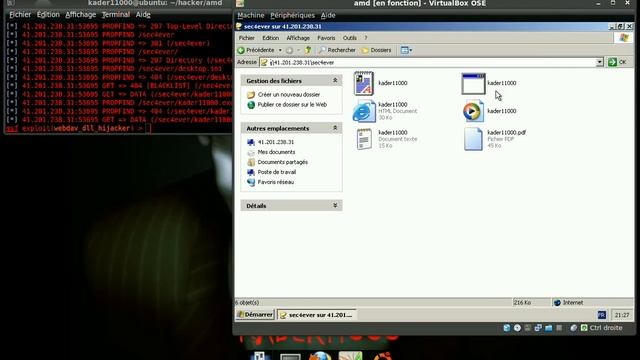
Task: Open Outils menu in Explorer
Action: [349, 38]
